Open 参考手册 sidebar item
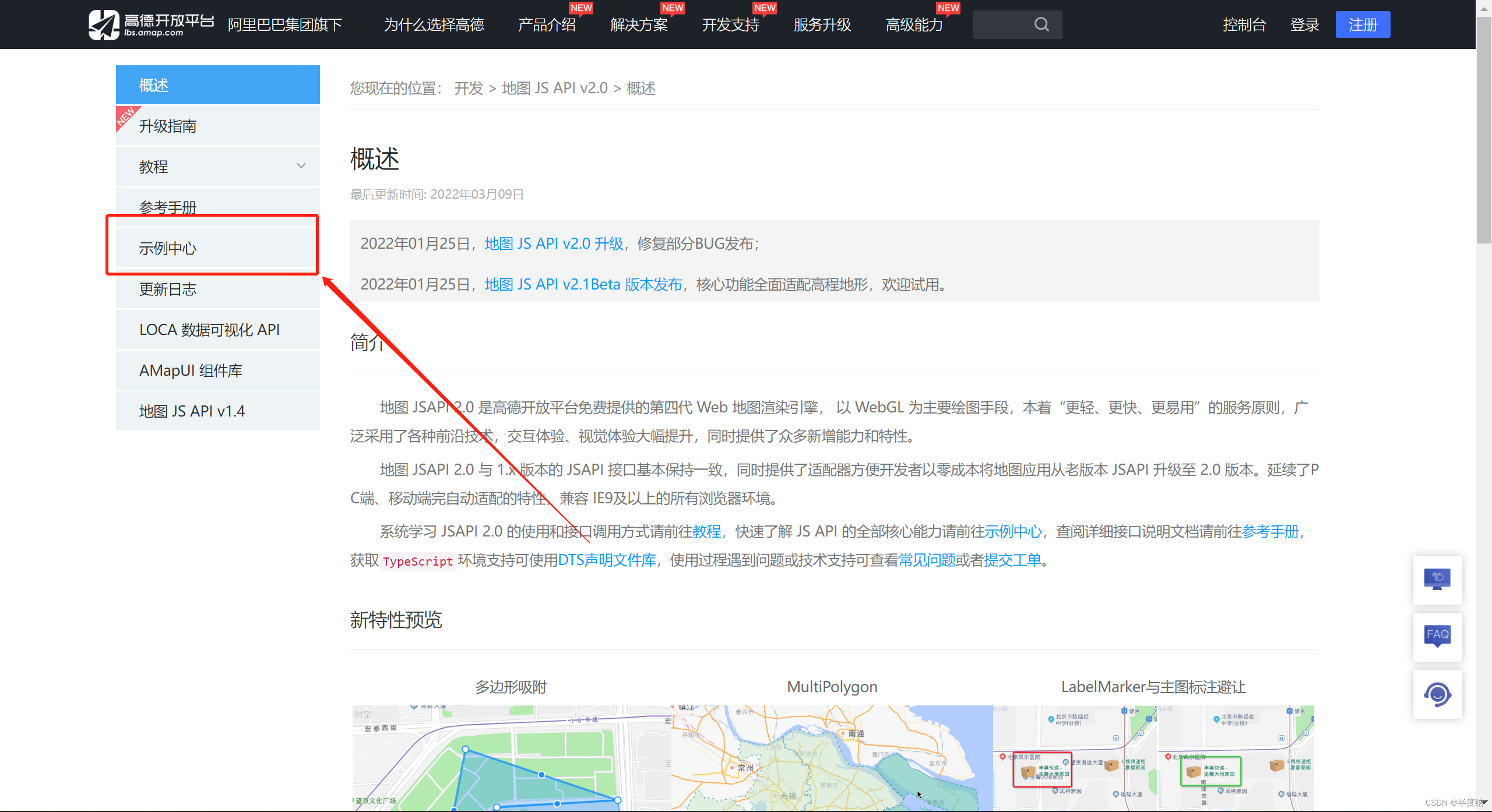The height and width of the screenshot is (812, 1492). [x=218, y=207]
